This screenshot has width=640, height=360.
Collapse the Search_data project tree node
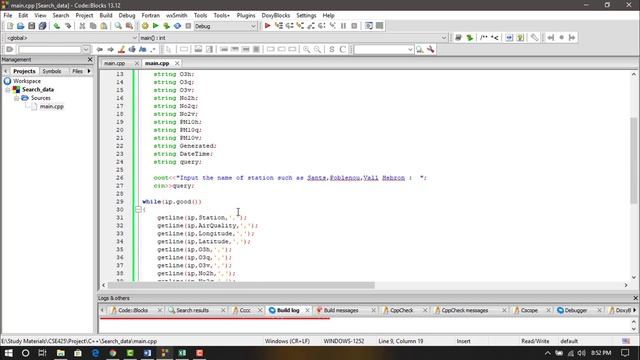pyautogui.click(x=7, y=89)
